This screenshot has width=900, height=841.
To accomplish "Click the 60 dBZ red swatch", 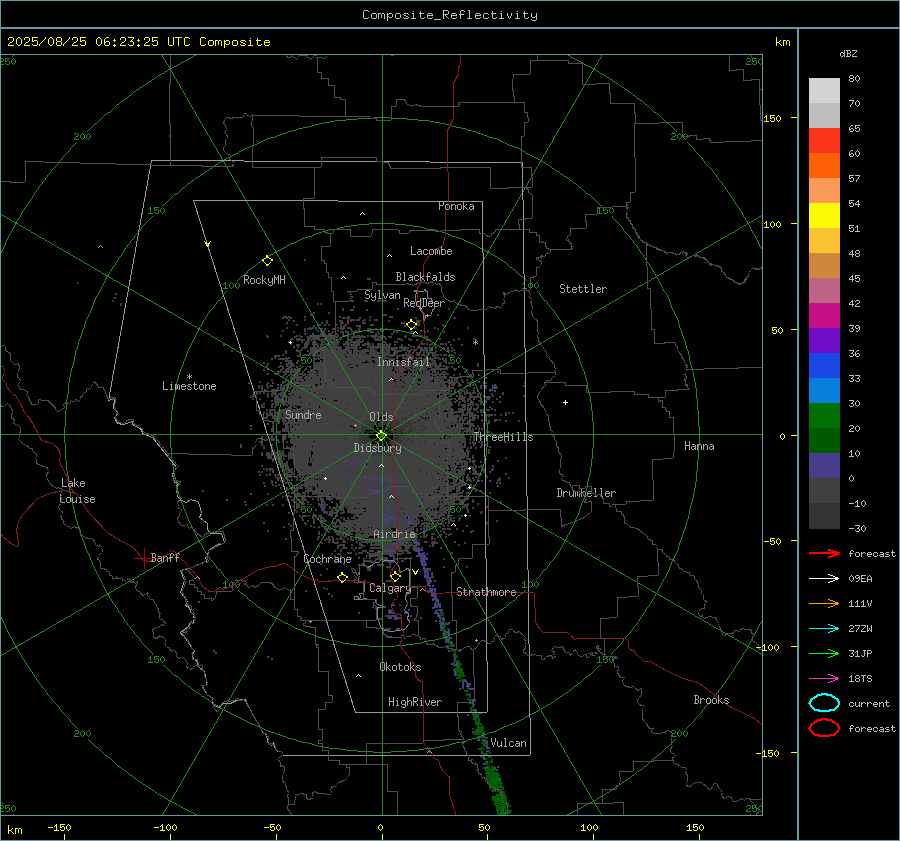I will 824,140.
